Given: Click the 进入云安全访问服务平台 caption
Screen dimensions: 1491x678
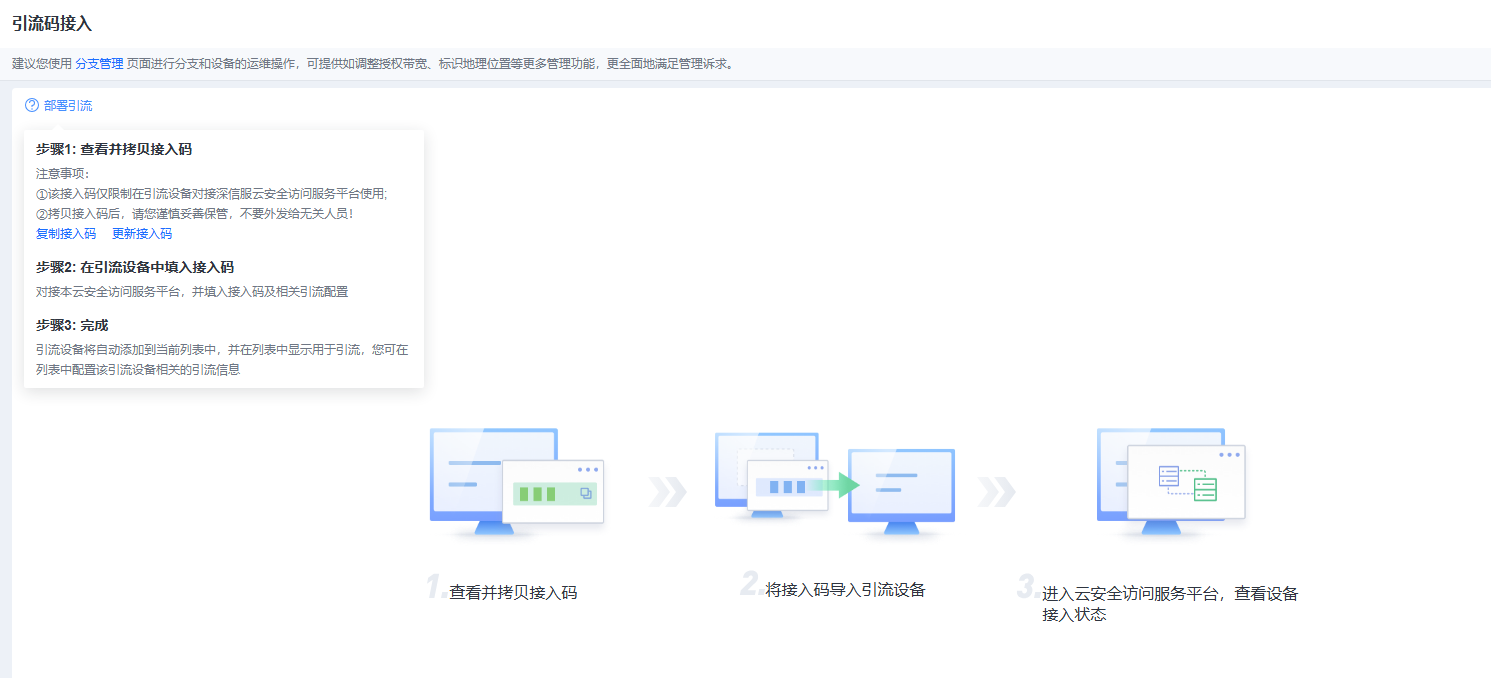Looking at the screenshot, I should (1169, 594).
